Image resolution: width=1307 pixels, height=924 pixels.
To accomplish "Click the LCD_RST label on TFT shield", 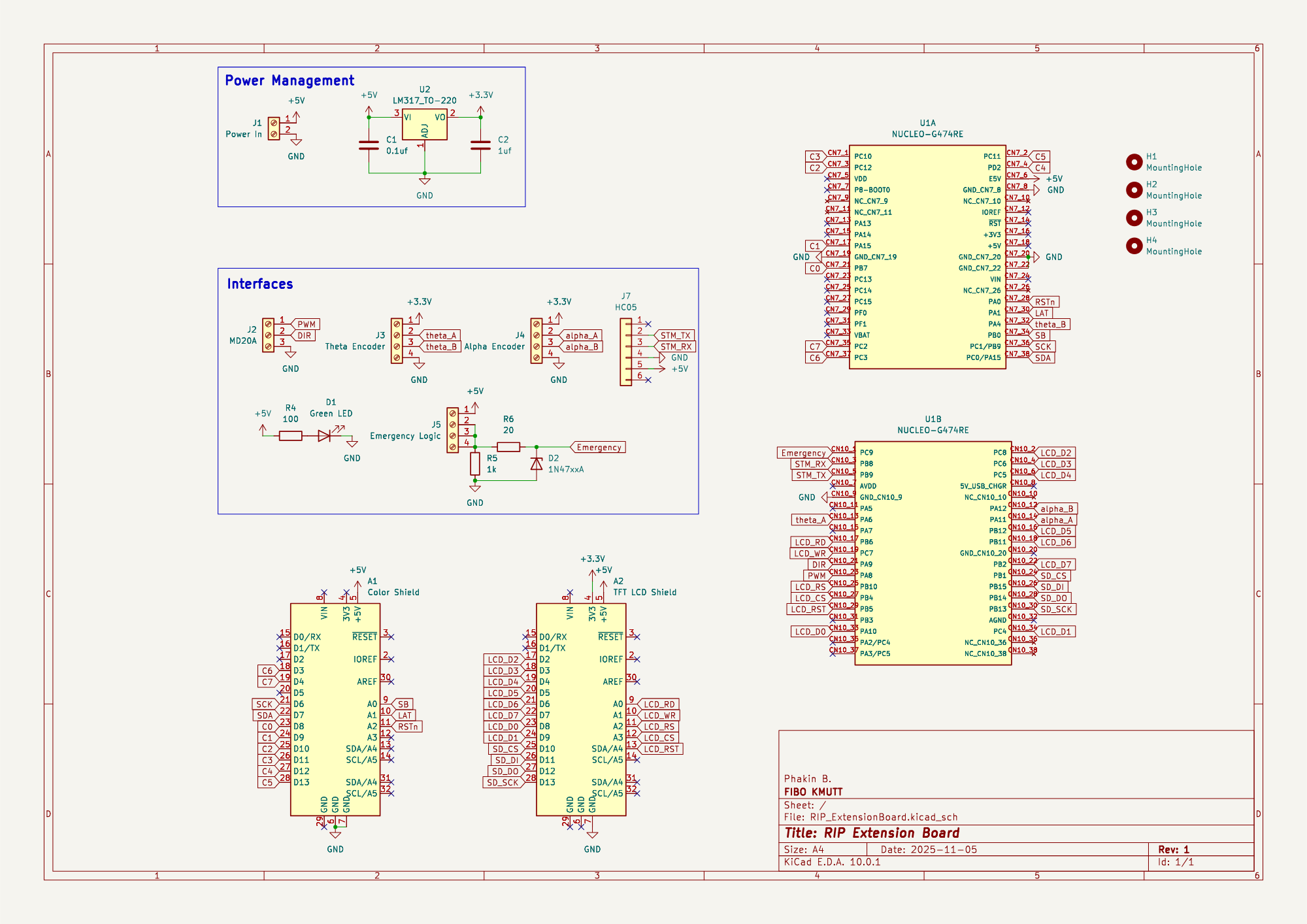I will coord(660,749).
